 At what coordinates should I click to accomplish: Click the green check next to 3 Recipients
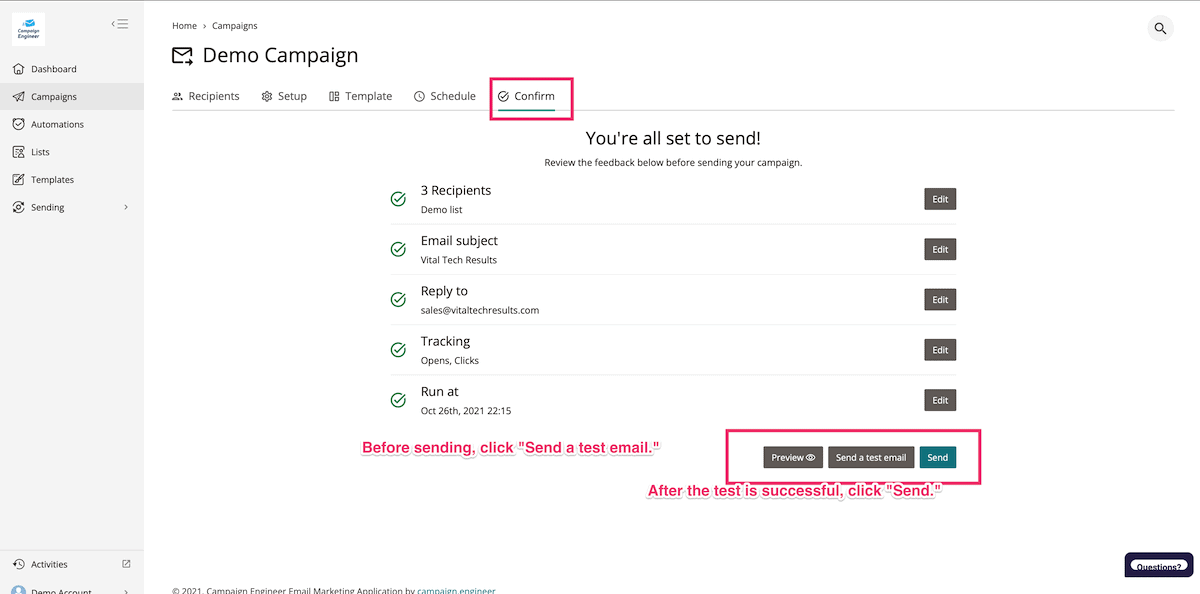(x=398, y=199)
